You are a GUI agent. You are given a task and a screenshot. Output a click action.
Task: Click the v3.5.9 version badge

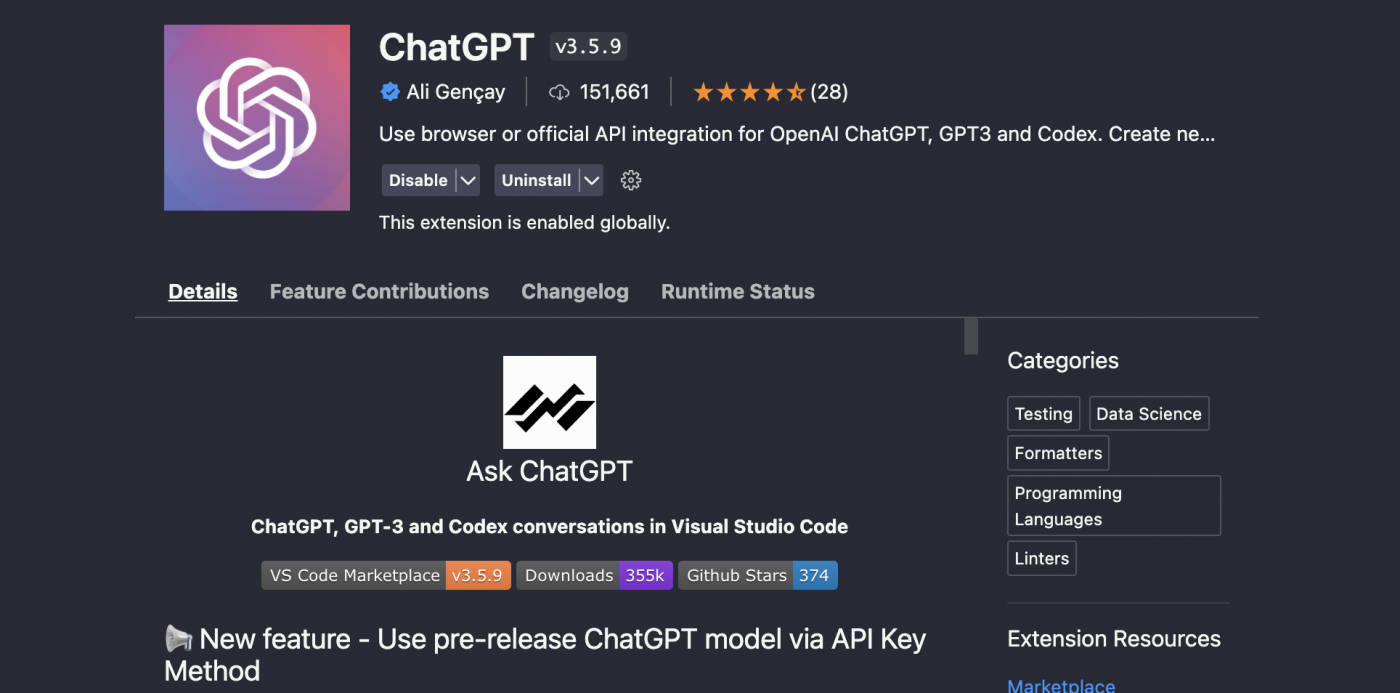(587, 46)
